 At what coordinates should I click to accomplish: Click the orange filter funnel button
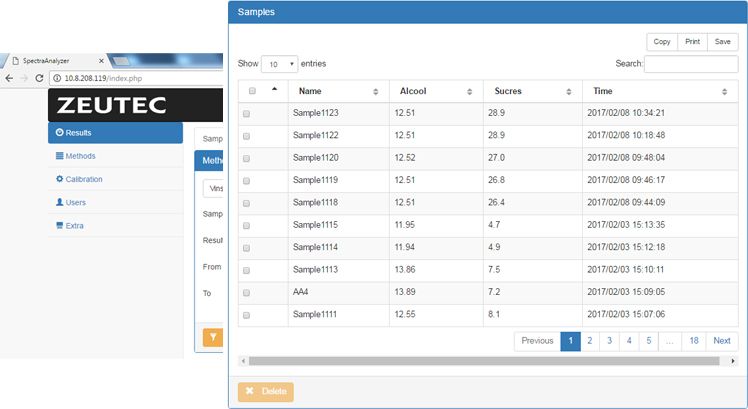click(211, 338)
